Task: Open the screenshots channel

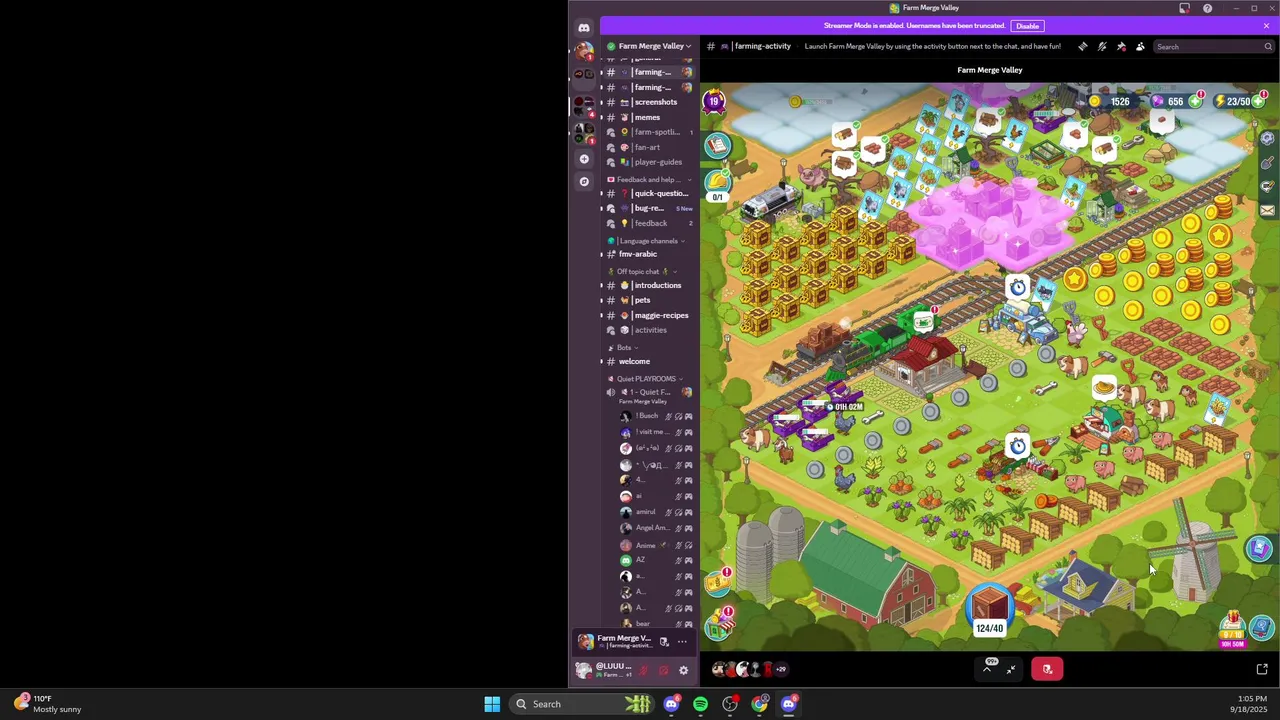Action: pos(647,102)
